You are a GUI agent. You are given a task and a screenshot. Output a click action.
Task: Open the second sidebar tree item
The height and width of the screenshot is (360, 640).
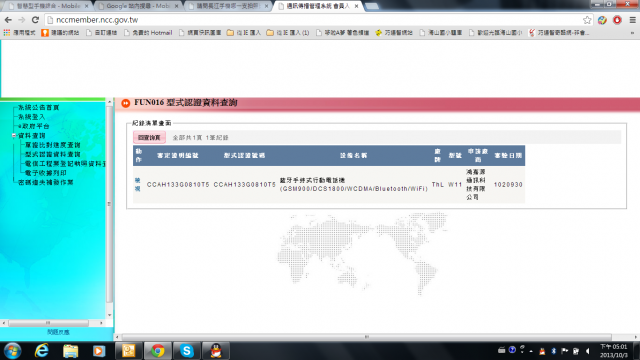coord(31,117)
